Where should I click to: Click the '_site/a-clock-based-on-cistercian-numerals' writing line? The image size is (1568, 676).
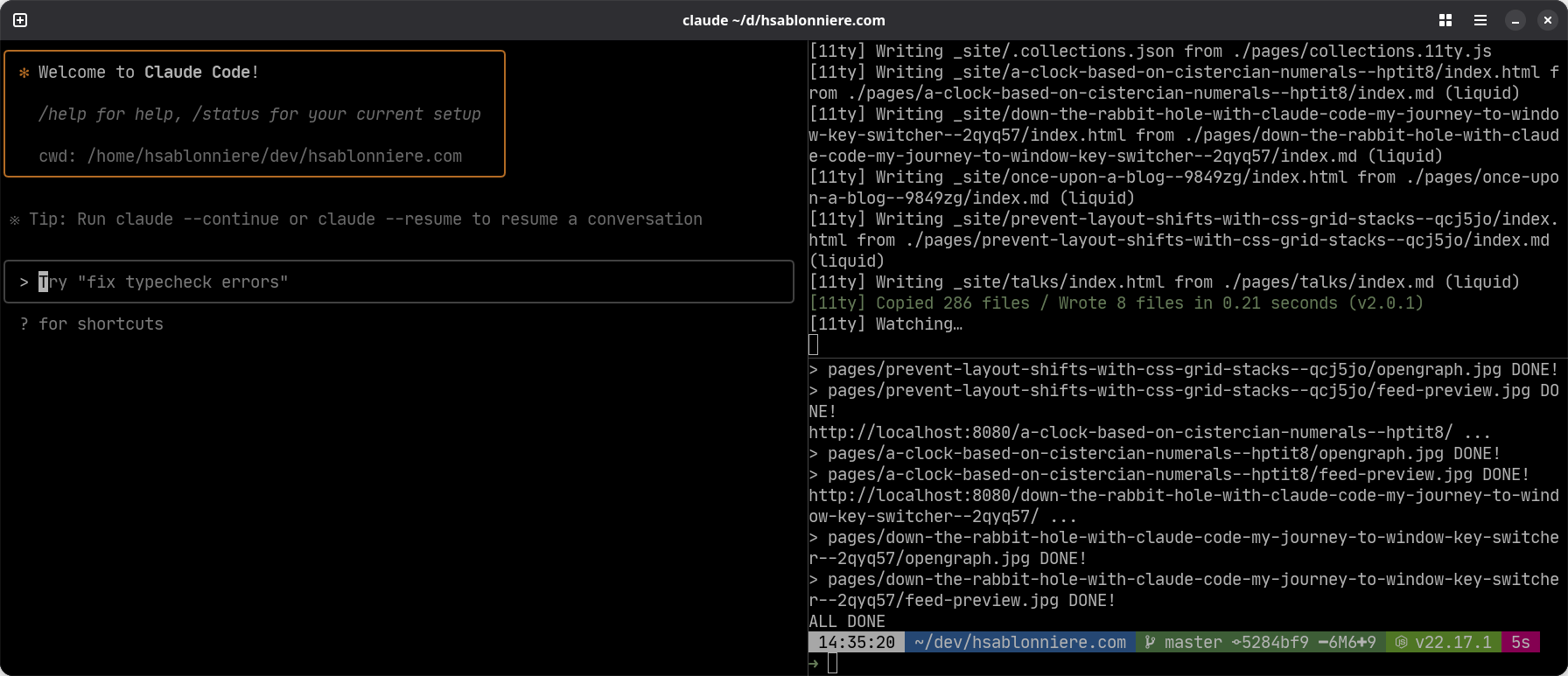pos(1184,82)
